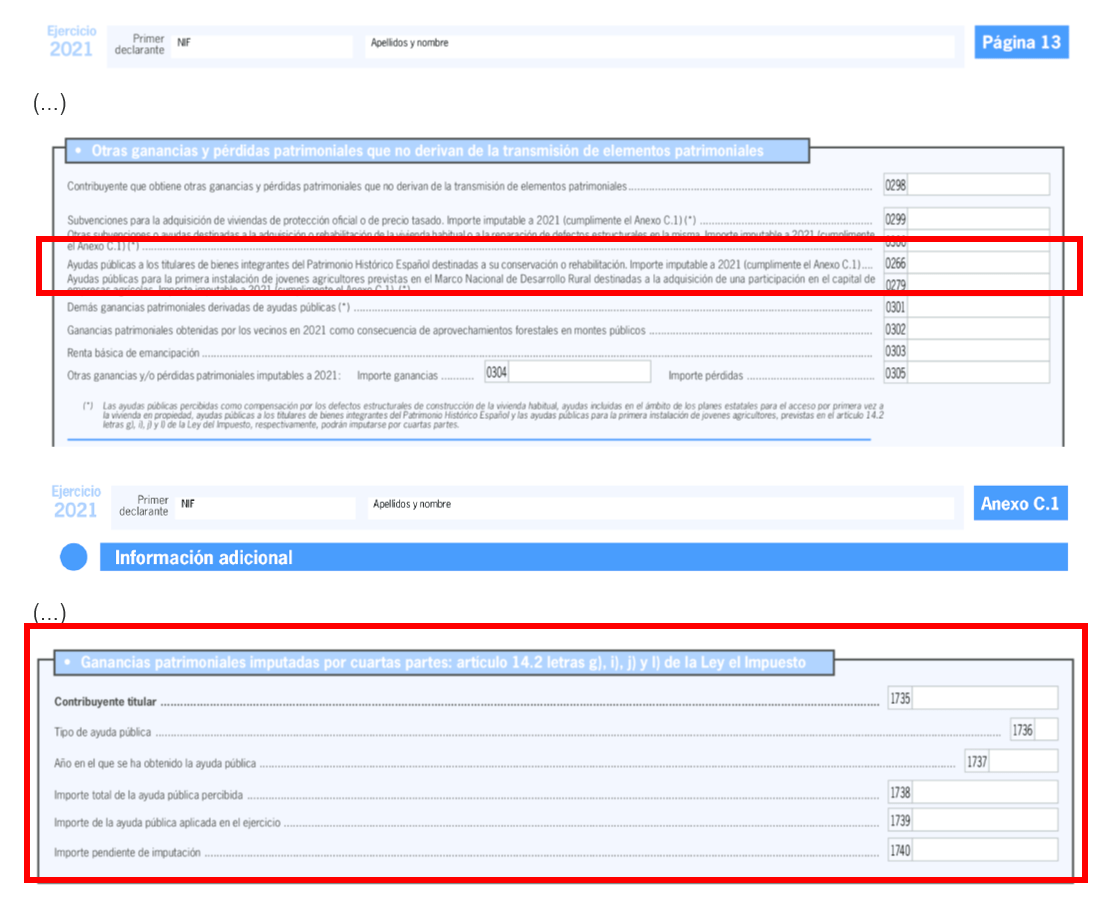Click the blue circle beside Información adicional

coord(74,557)
